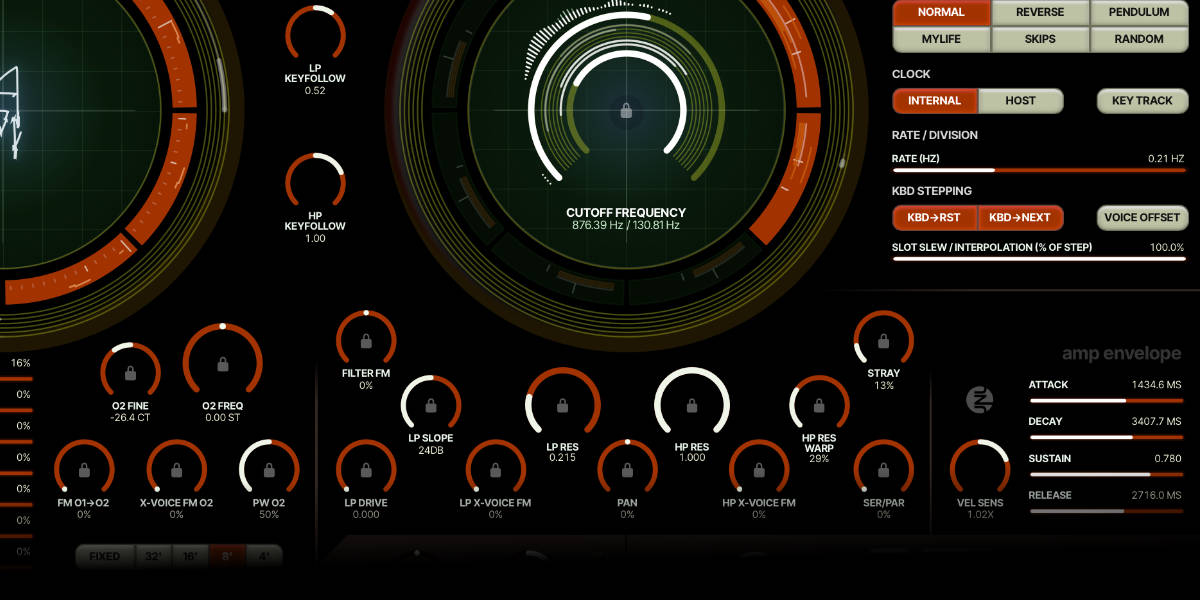Click the lock icon on LP RES knob
The width and height of the screenshot is (1200, 600).
(x=563, y=406)
